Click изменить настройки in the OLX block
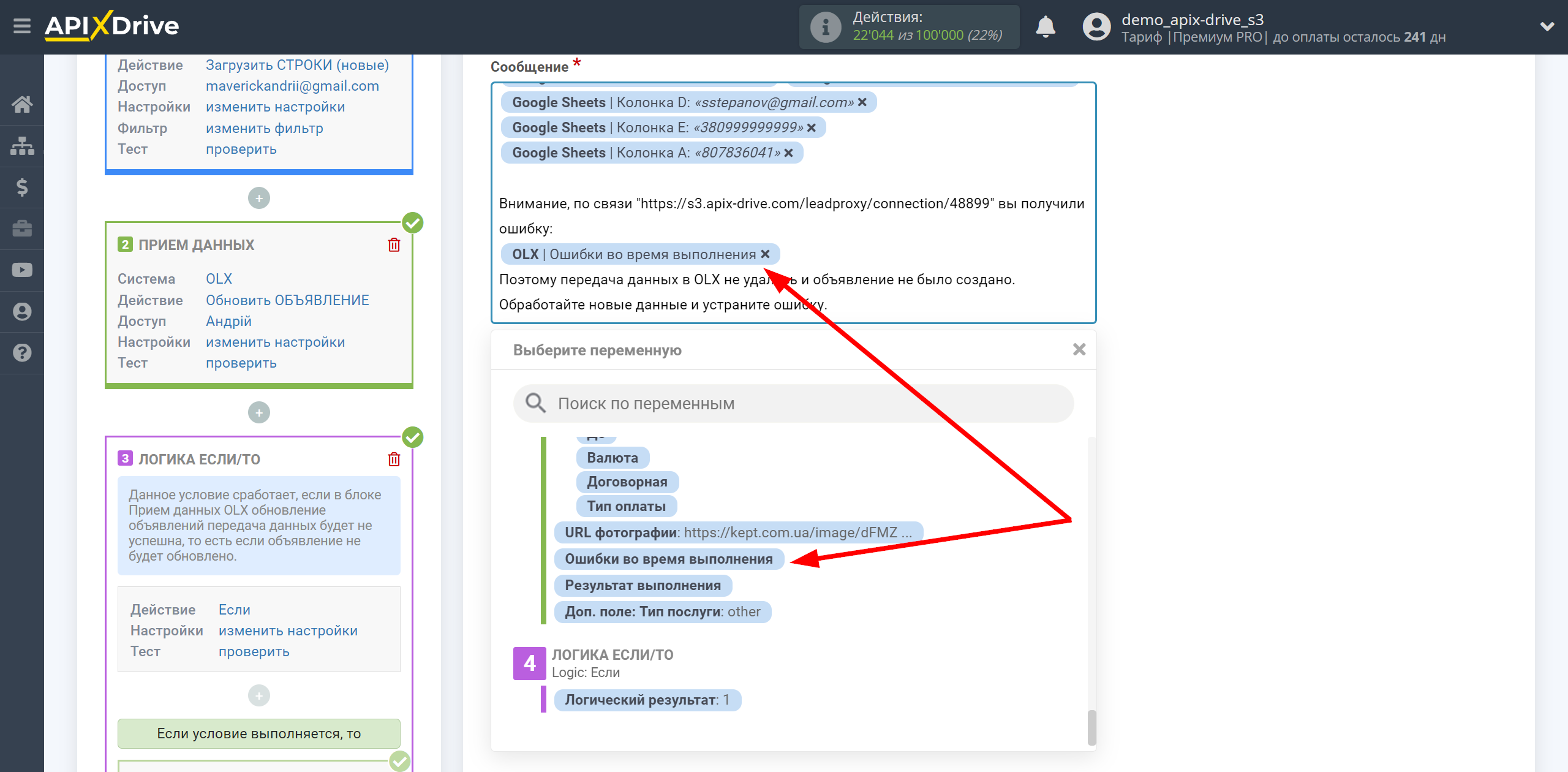 coord(275,342)
